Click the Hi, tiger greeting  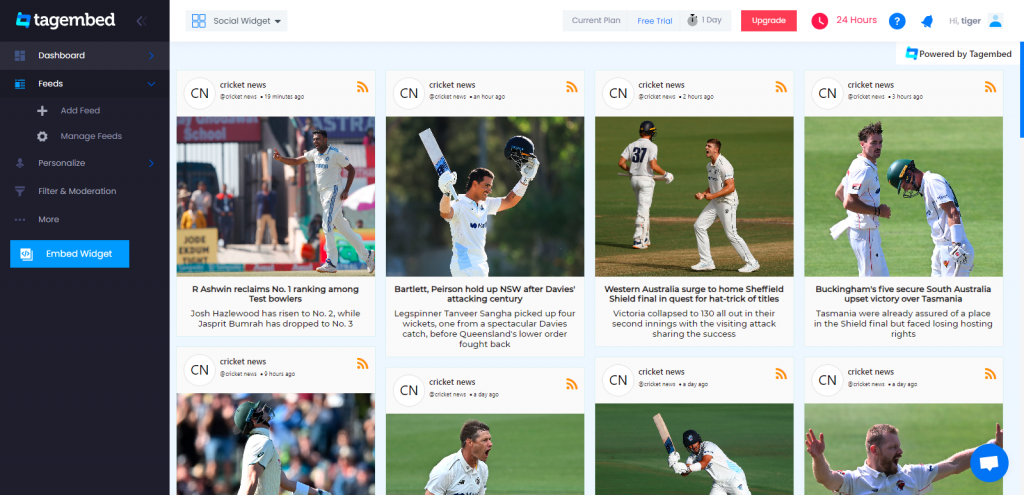pyautogui.click(x=965, y=21)
